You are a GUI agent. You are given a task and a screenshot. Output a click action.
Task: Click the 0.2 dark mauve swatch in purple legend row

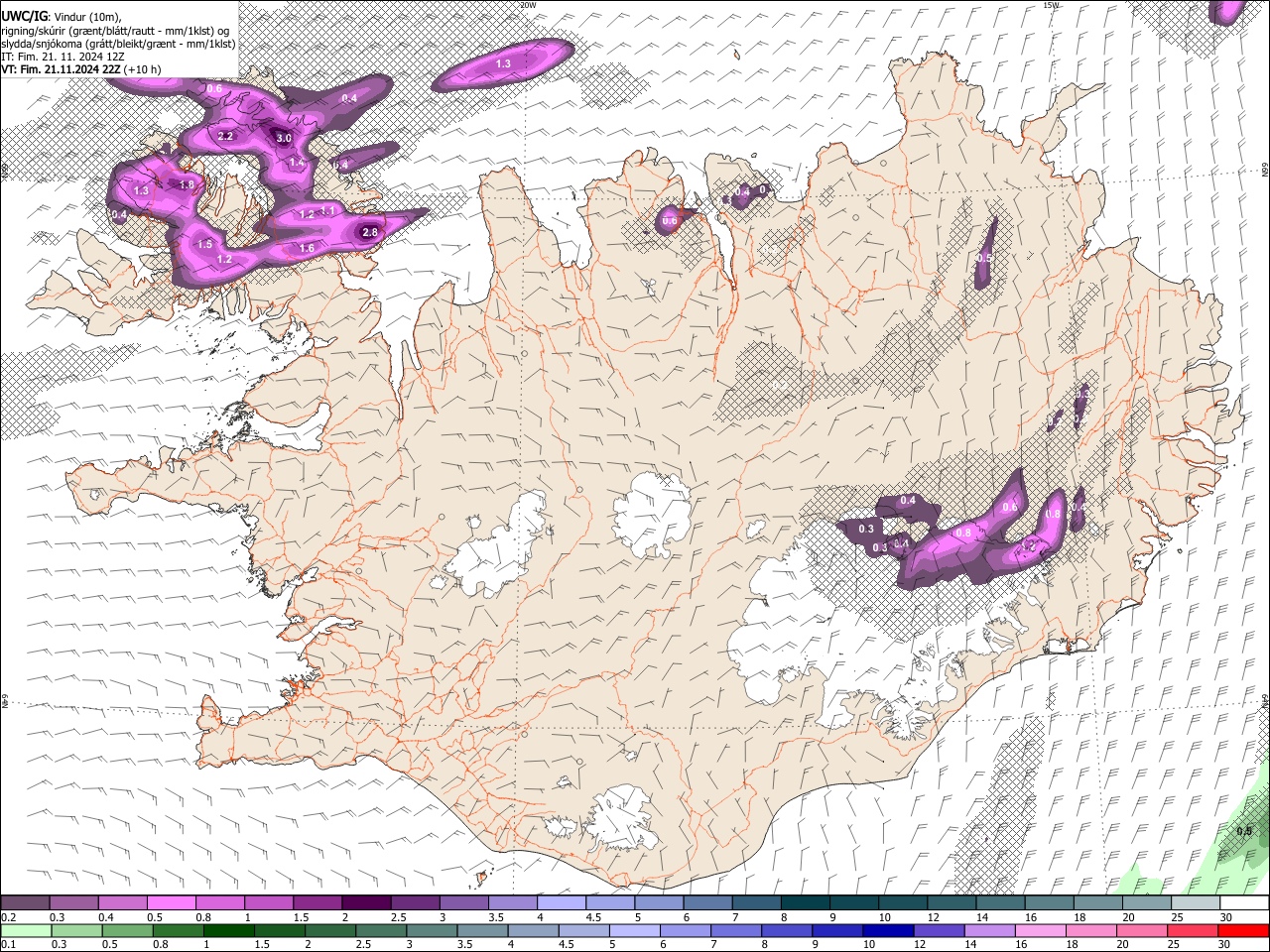pyautogui.click(x=25, y=902)
